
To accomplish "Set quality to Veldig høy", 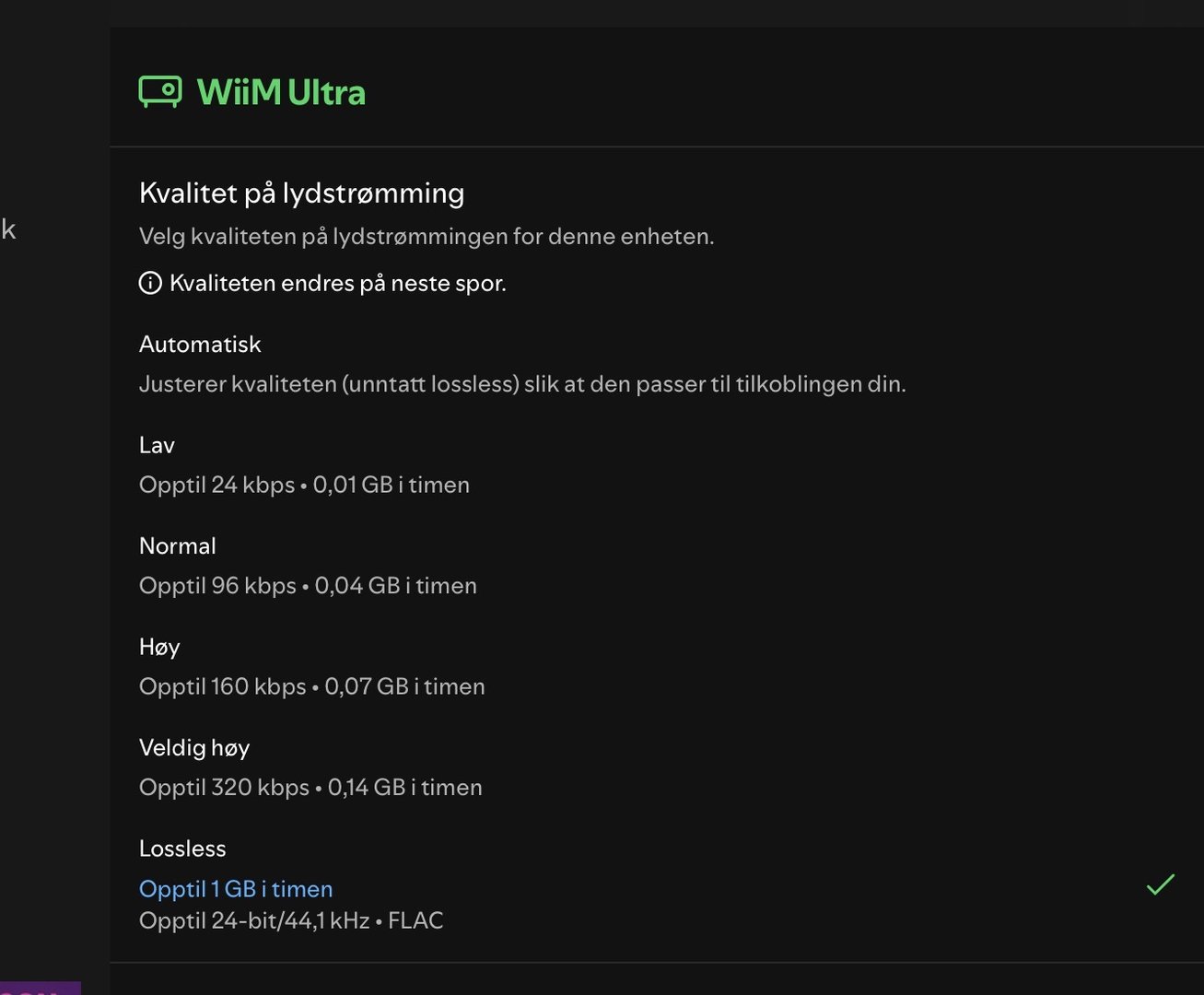I will click(x=194, y=748).
